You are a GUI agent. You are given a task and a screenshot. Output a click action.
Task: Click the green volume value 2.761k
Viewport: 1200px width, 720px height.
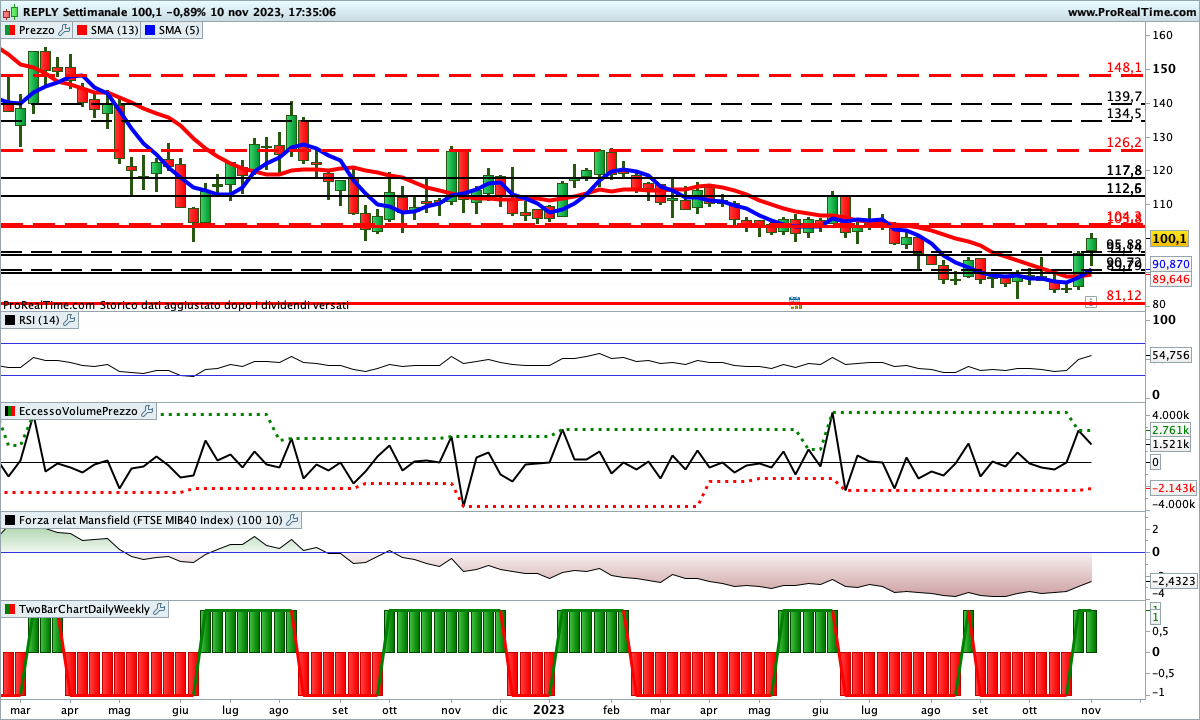pos(1171,429)
